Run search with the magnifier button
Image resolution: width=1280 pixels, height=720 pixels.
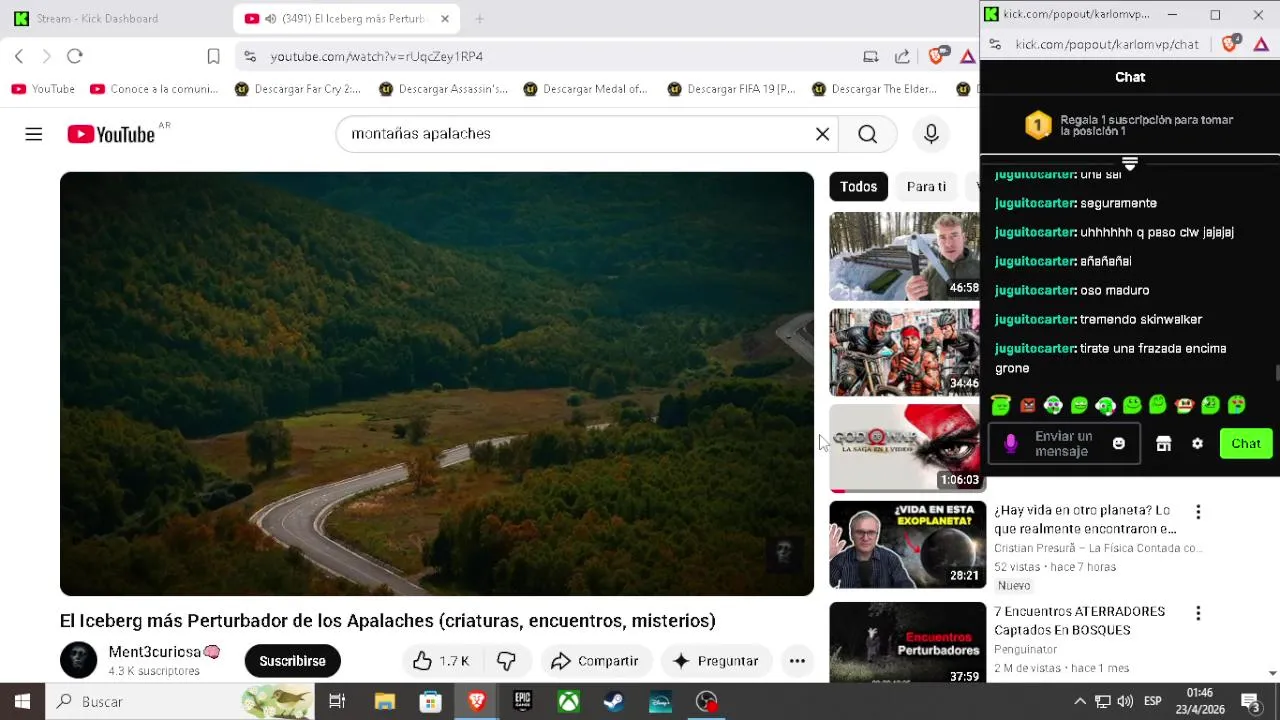pos(867,134)
